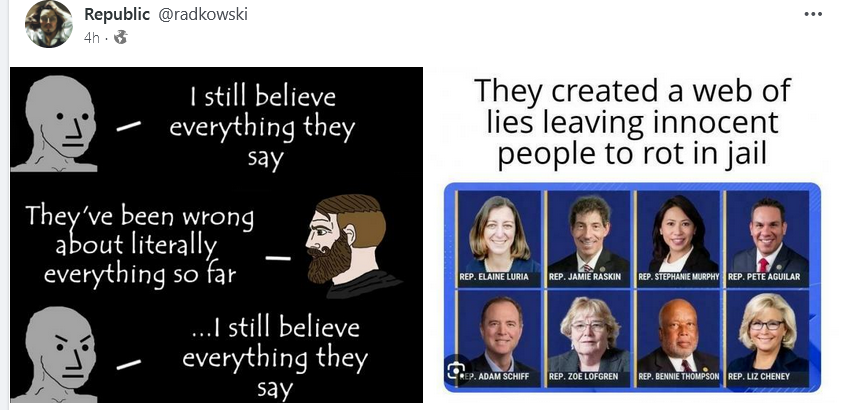Click the 4h post timestamp
The image size is (843, 411).
pyautogui.click(x=91, y=38)
